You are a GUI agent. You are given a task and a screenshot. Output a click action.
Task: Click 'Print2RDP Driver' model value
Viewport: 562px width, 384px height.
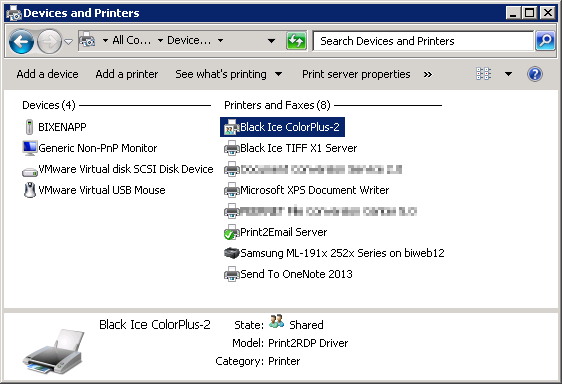pos(308,343)
